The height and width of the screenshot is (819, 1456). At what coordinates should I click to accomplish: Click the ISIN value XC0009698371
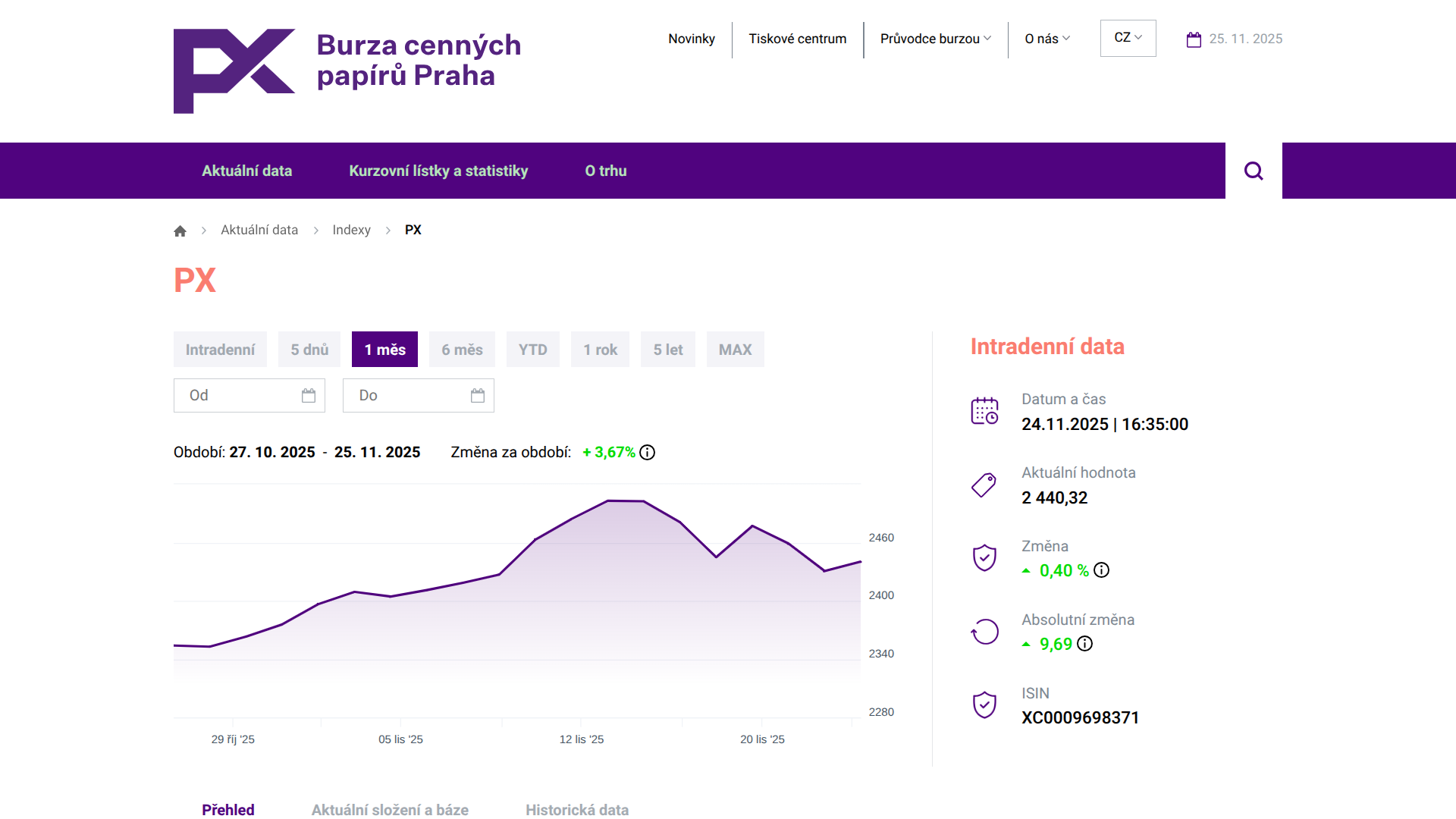[1081, 717]
